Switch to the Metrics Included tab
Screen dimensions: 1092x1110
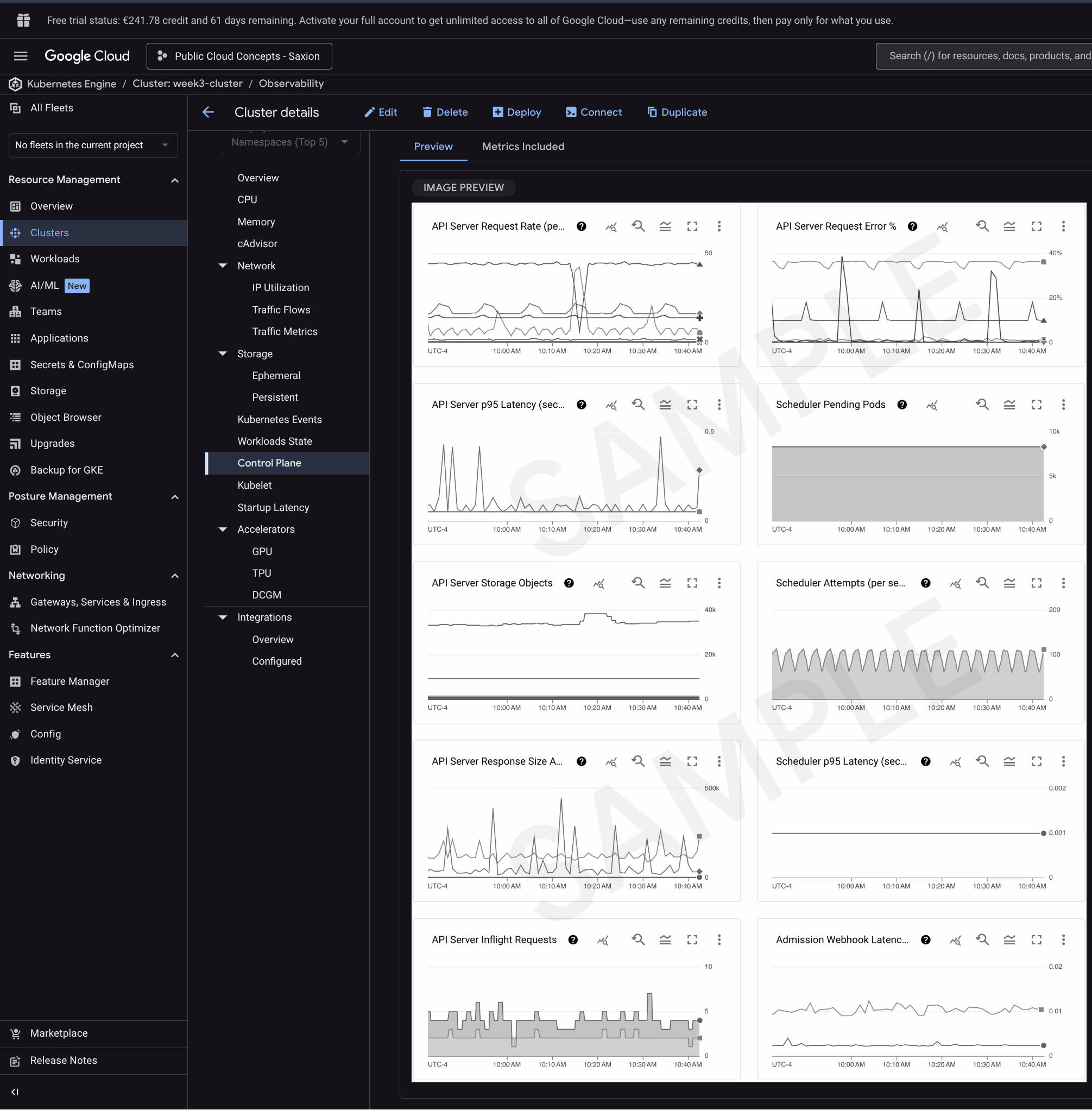pyautogui.click(x=522, y=146)
